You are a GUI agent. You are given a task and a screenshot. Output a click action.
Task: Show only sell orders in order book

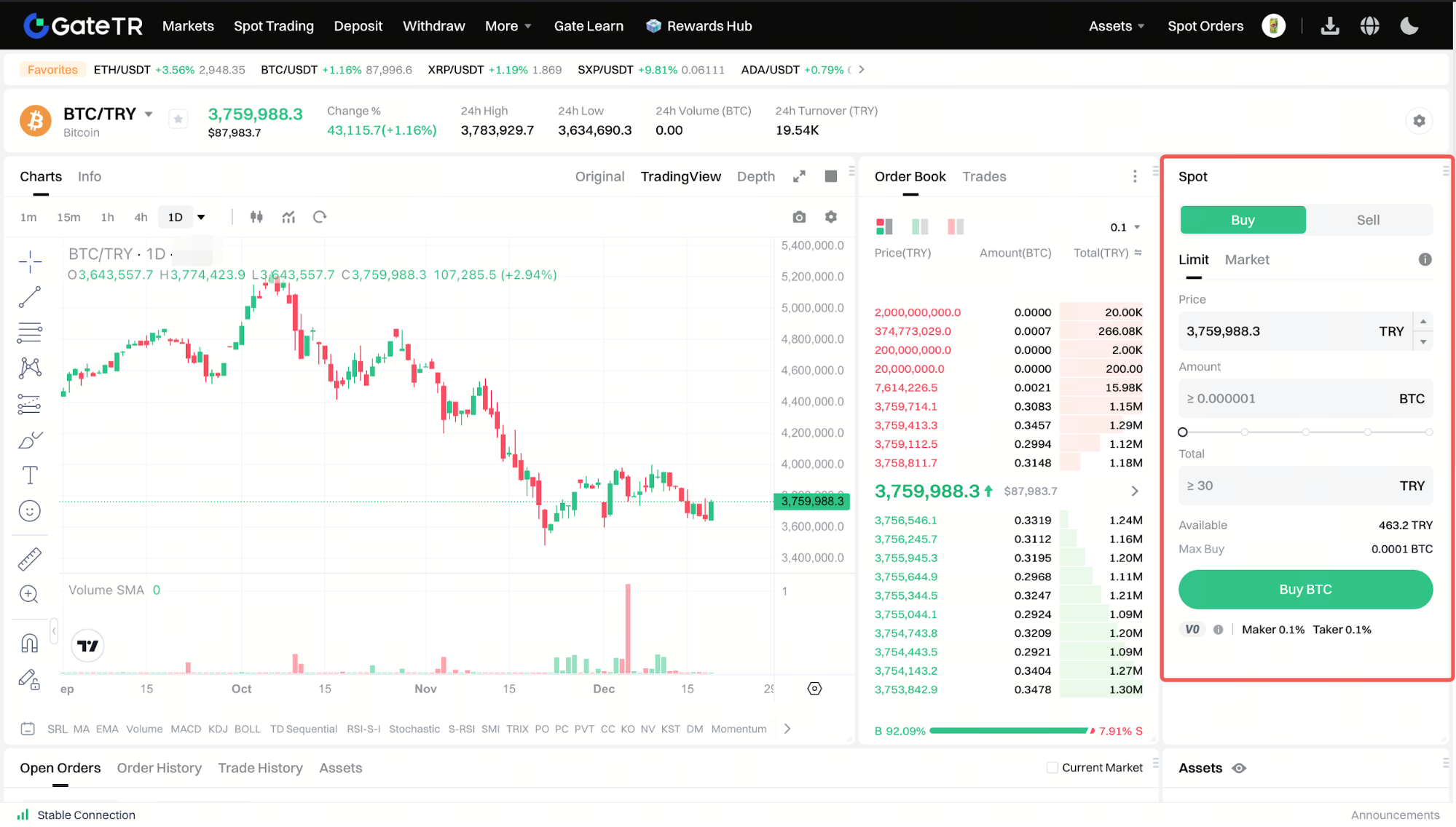click(955, 227)
